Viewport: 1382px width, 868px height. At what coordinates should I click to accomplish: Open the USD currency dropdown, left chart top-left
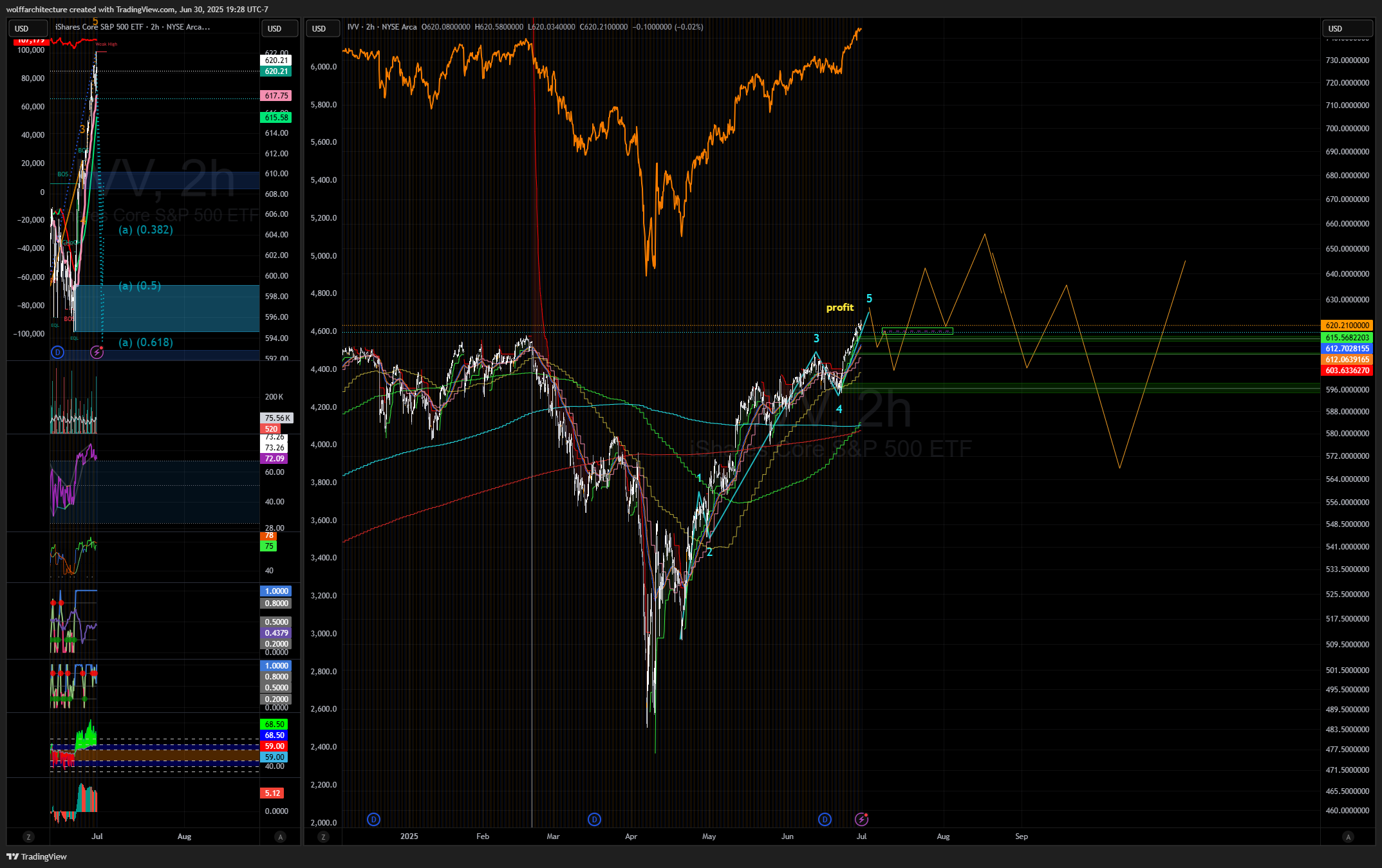[x=28, y=28]
